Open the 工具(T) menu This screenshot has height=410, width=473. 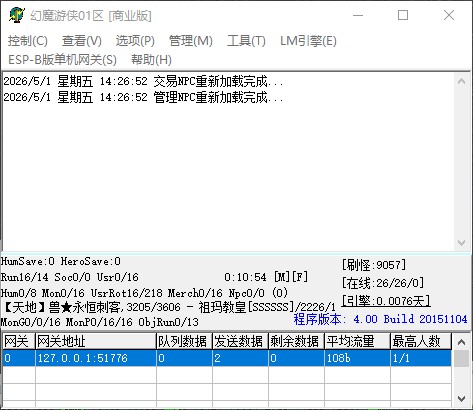pyautogui.click(x=246, y=41)
